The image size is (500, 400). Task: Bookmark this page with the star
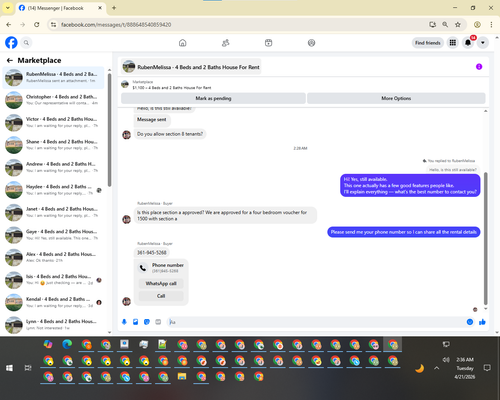(458, 25)
